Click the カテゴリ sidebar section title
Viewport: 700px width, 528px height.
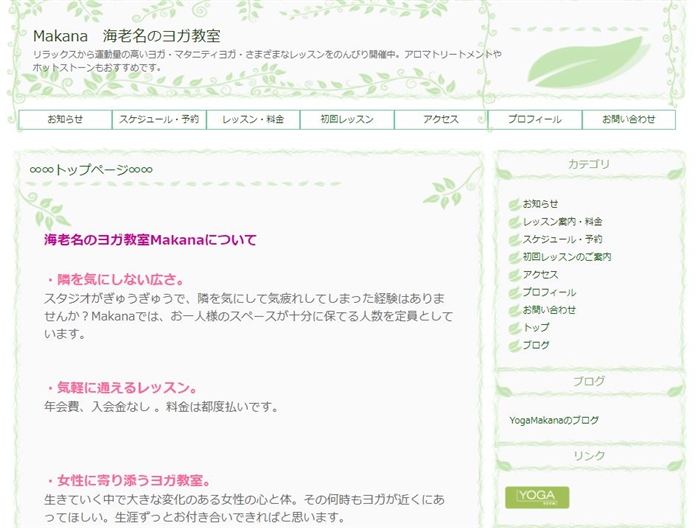point(589,164)
